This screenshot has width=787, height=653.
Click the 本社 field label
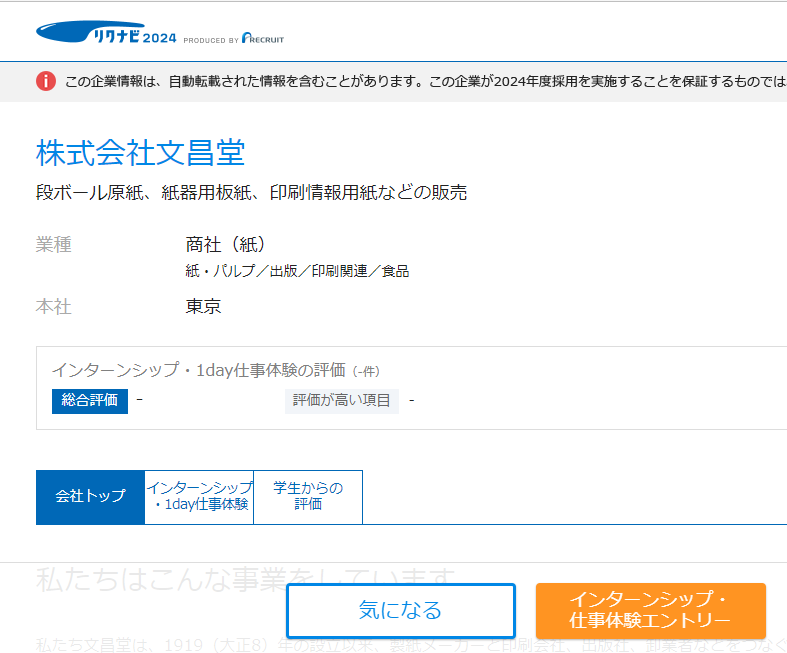53,306
